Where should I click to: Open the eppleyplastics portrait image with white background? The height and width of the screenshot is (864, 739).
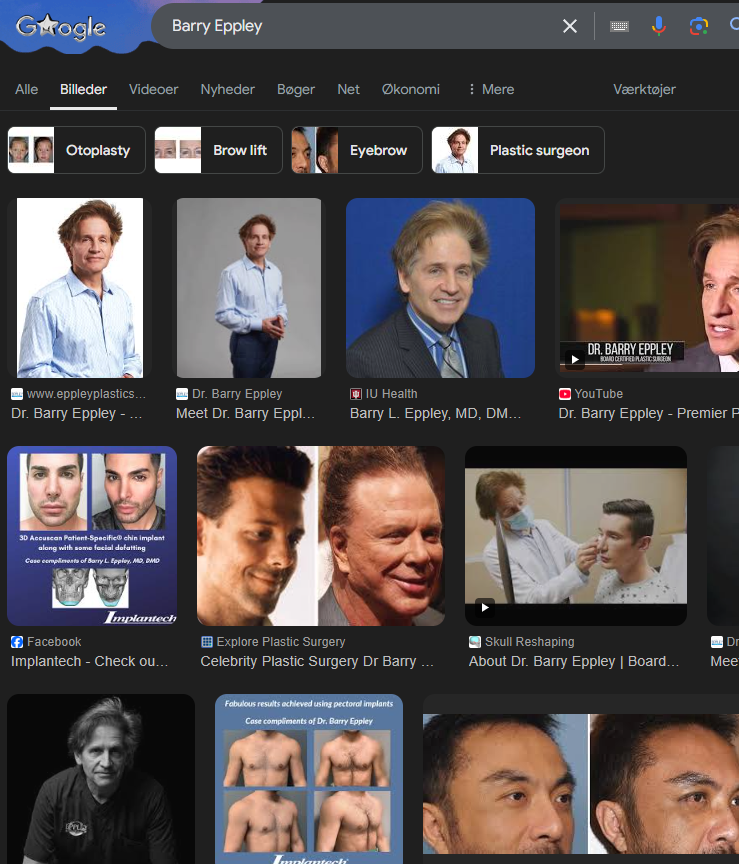(80, 288)
